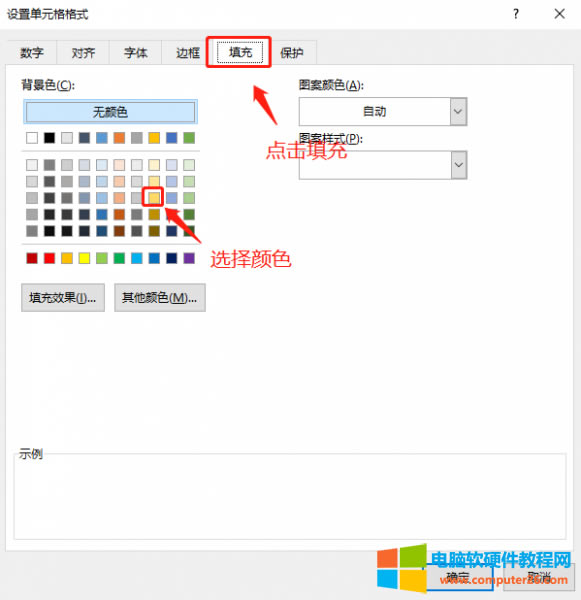Pick the highlighted light gold swatch
581x600 pixels.
pyautogui.click(x=154, y=197)
